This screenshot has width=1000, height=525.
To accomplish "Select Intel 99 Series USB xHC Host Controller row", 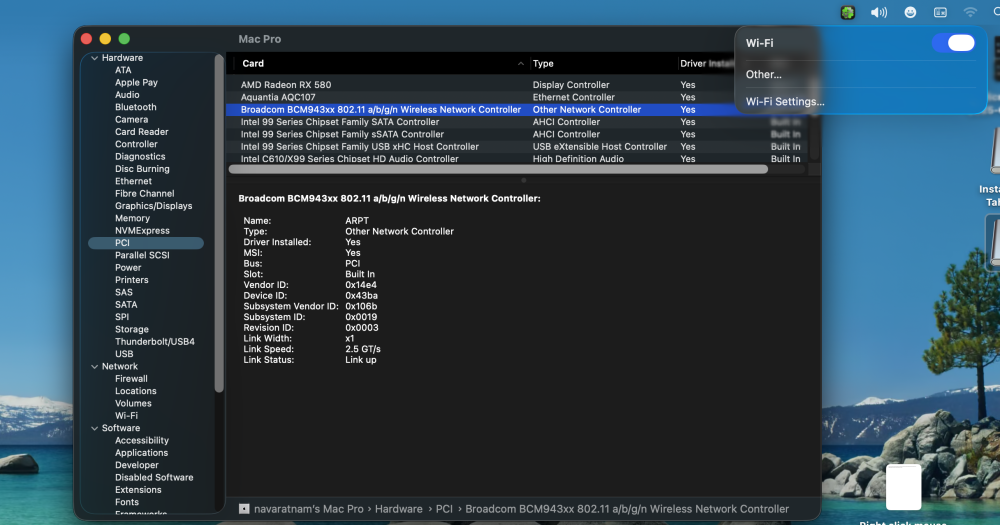I will 518,147.
